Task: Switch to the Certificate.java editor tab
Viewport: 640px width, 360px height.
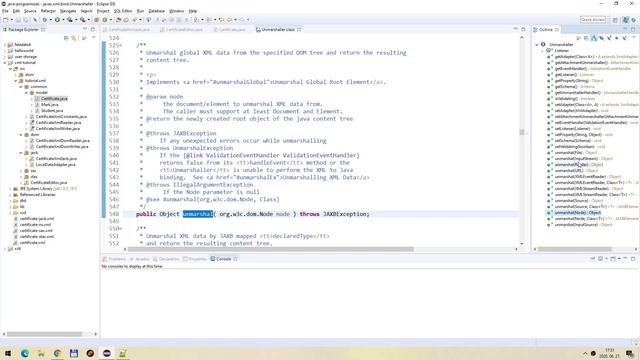Action: pos(231,29)
